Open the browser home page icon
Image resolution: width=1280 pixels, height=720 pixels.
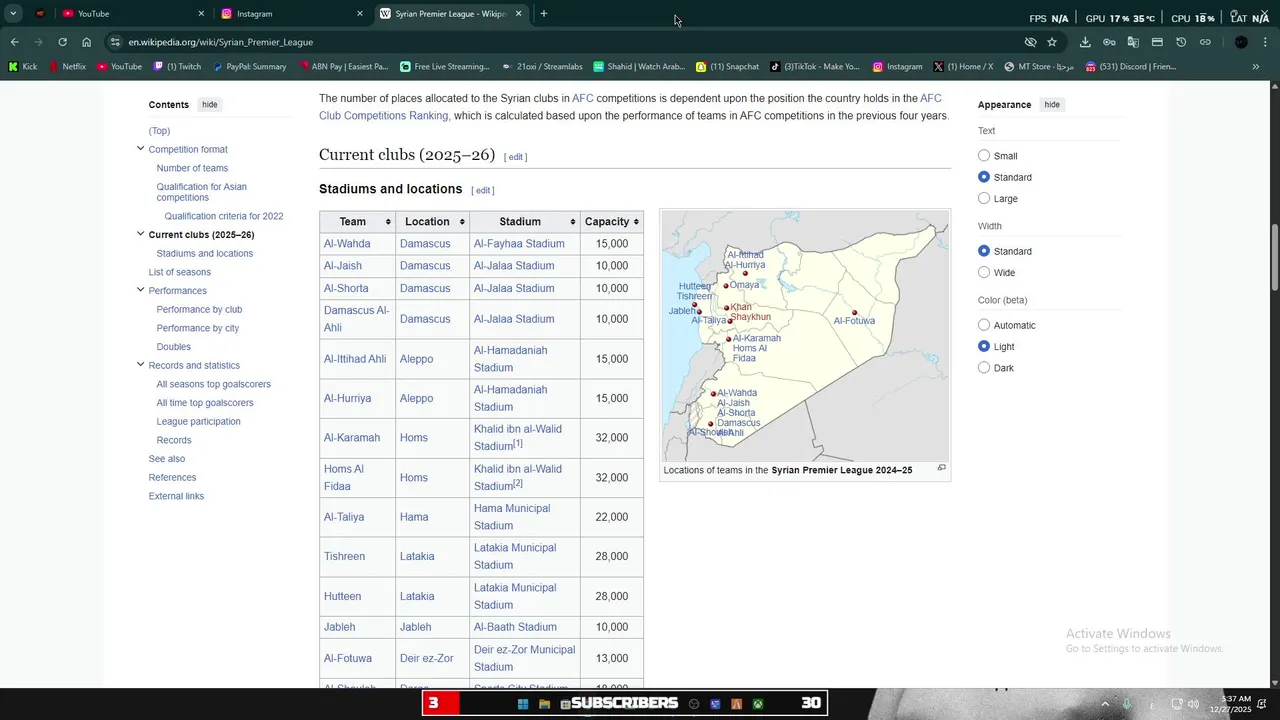point(87,42)
